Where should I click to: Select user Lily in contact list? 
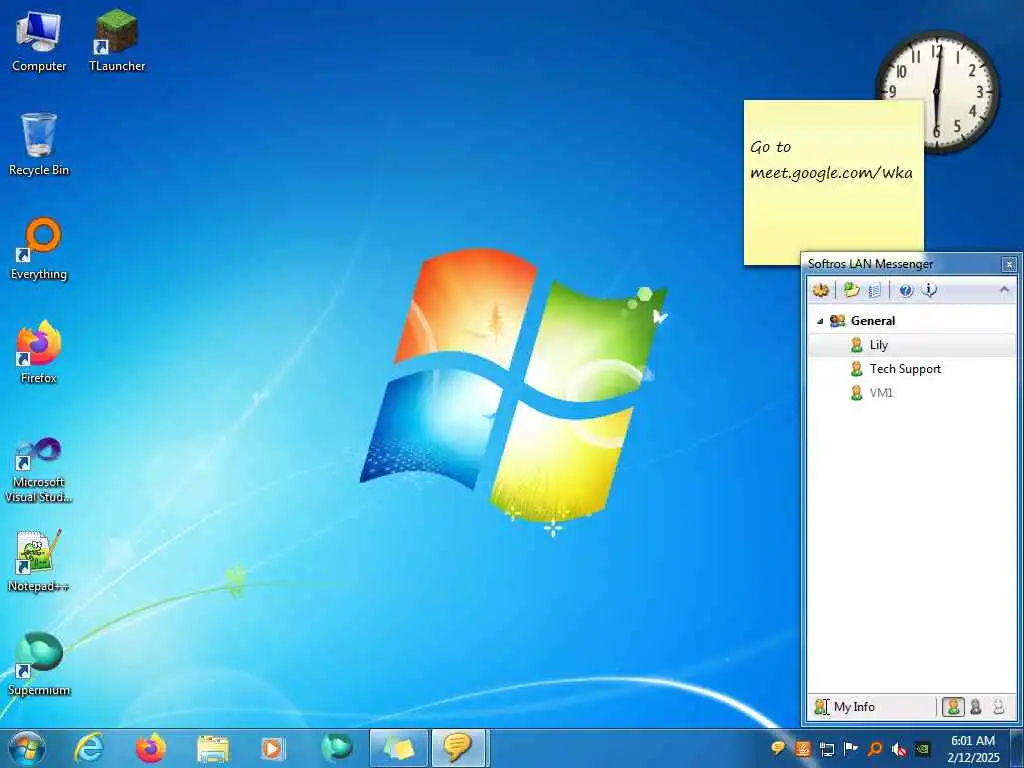pyautogui.click(x=912, y=345)
